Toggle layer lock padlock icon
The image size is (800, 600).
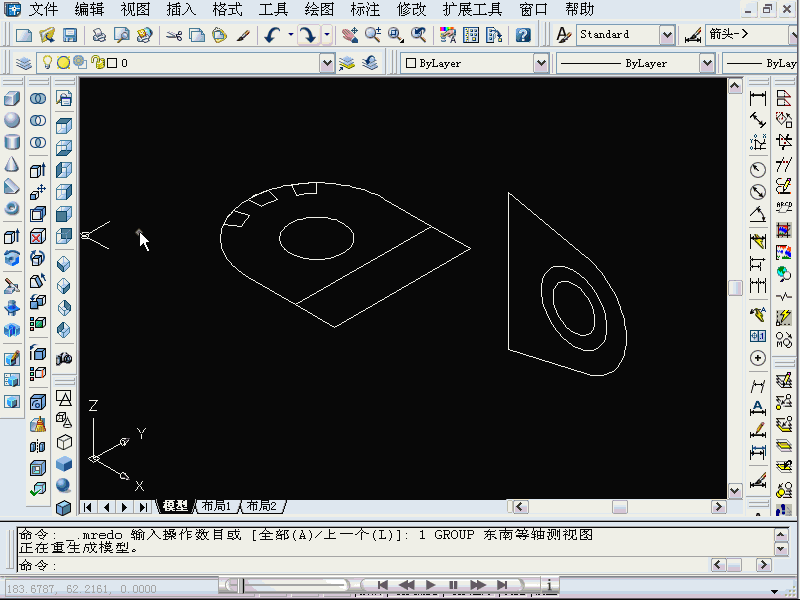(x=98, y=63)
